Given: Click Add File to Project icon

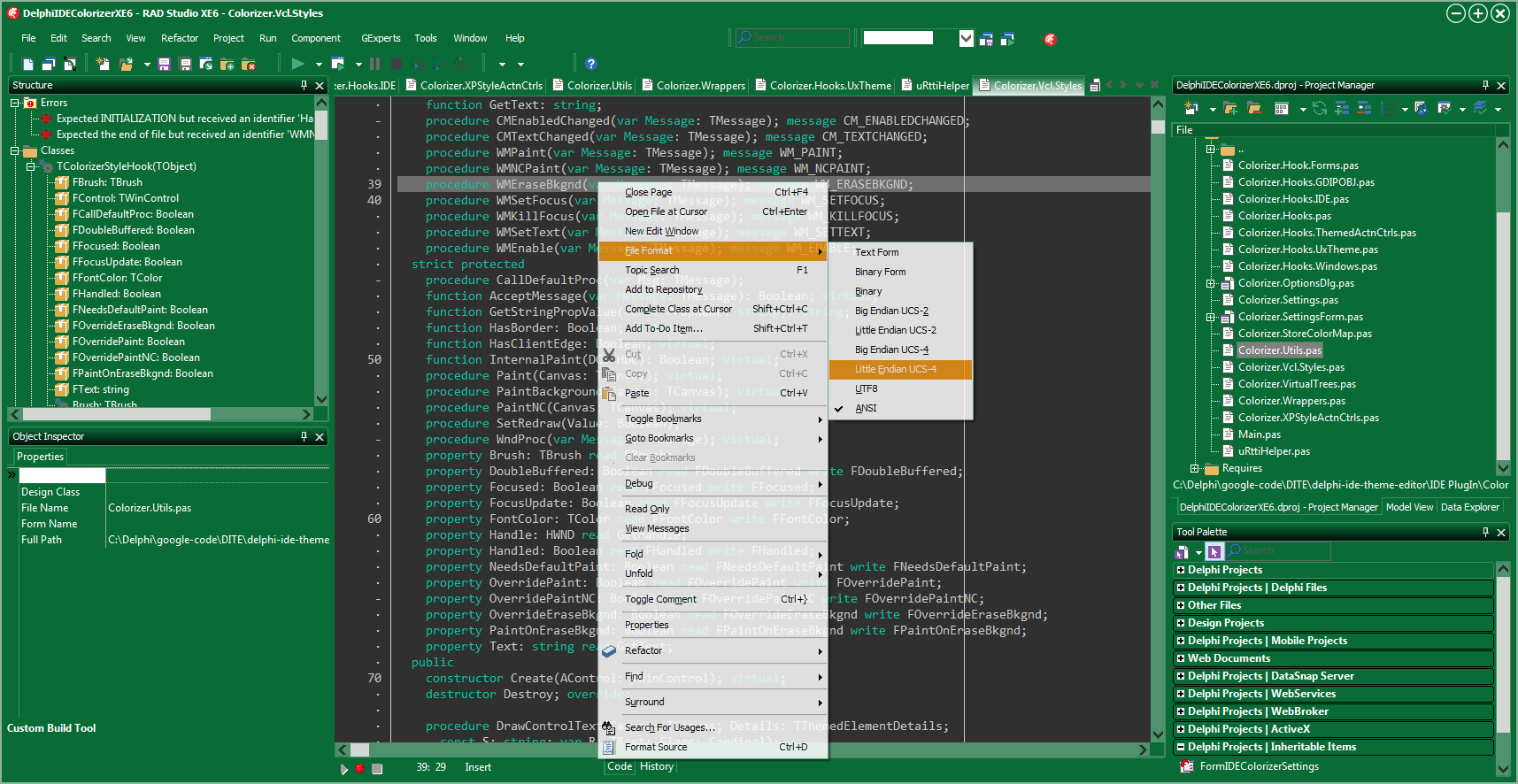Looking at the screenshot, I should 227,64.
